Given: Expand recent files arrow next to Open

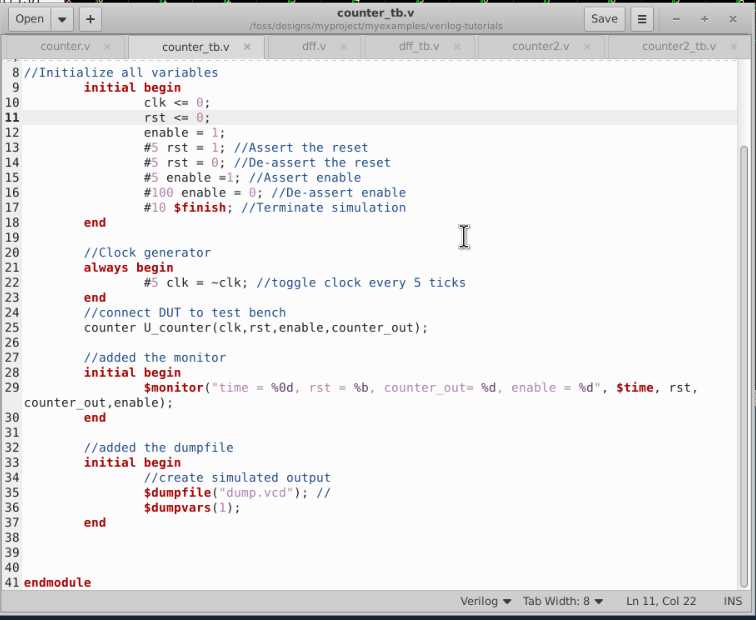Looking at the screenshot, I should click(62, 19).
